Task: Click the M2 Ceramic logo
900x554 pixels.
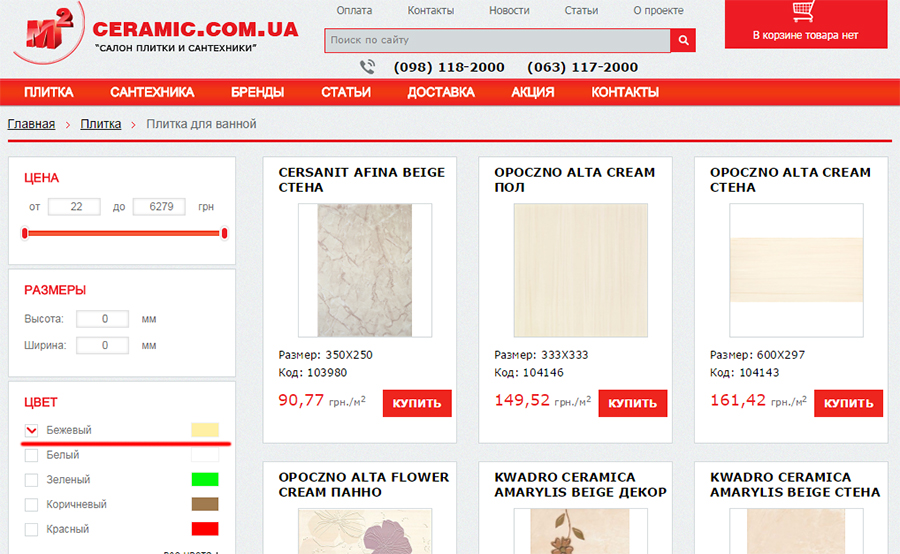Action: pos(50,32)
